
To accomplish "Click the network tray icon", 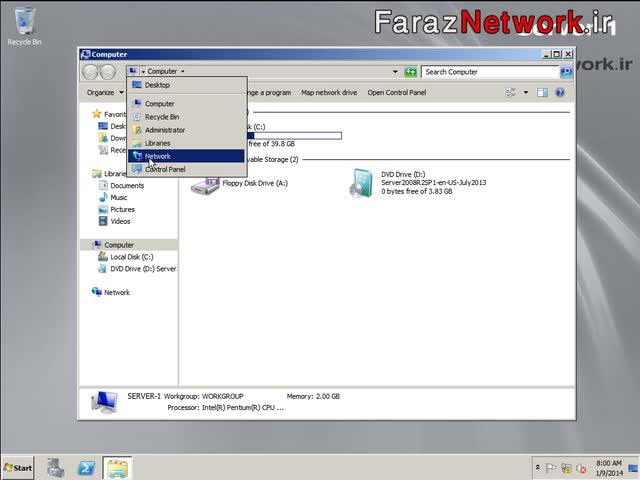I will [566, 468].
